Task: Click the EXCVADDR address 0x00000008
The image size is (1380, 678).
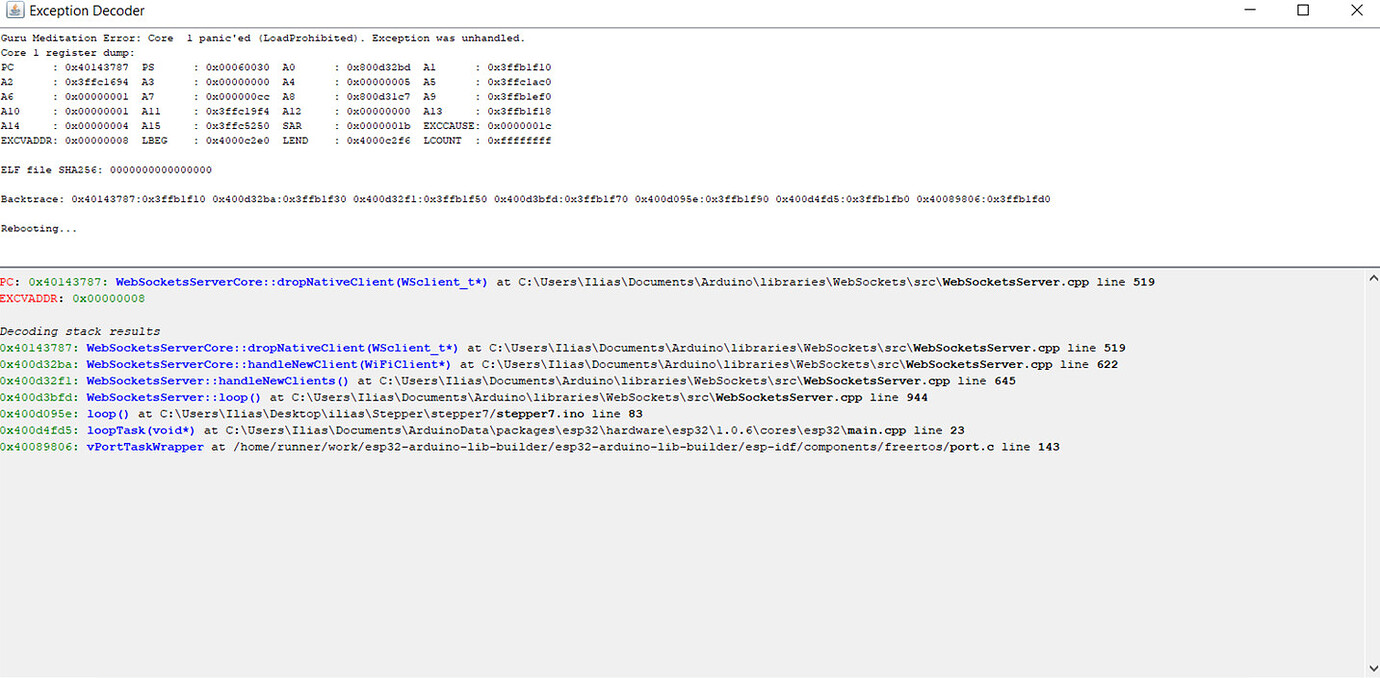Action: click(x=108, y=297)
